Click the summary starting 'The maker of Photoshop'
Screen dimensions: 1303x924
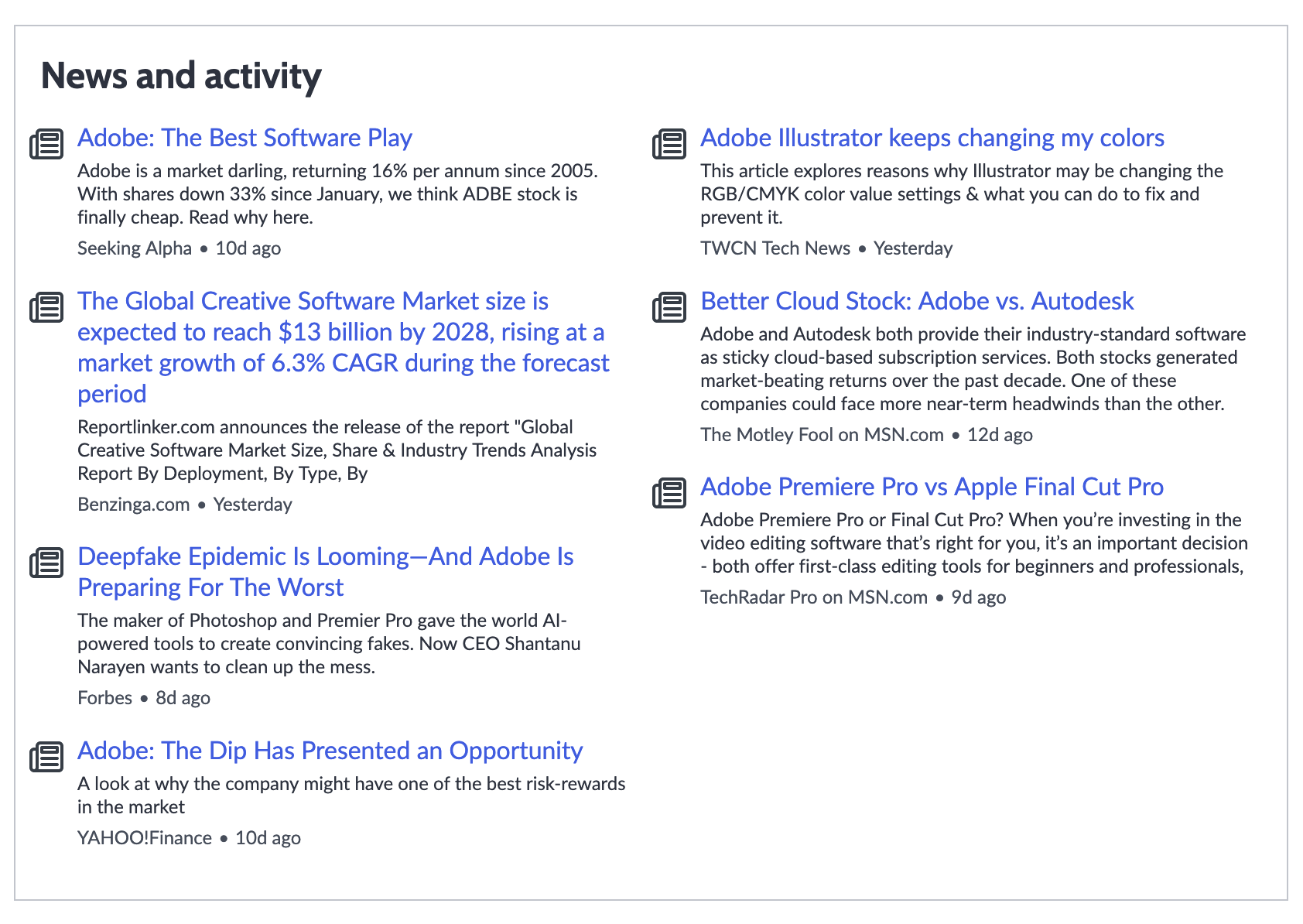(330, 644)
